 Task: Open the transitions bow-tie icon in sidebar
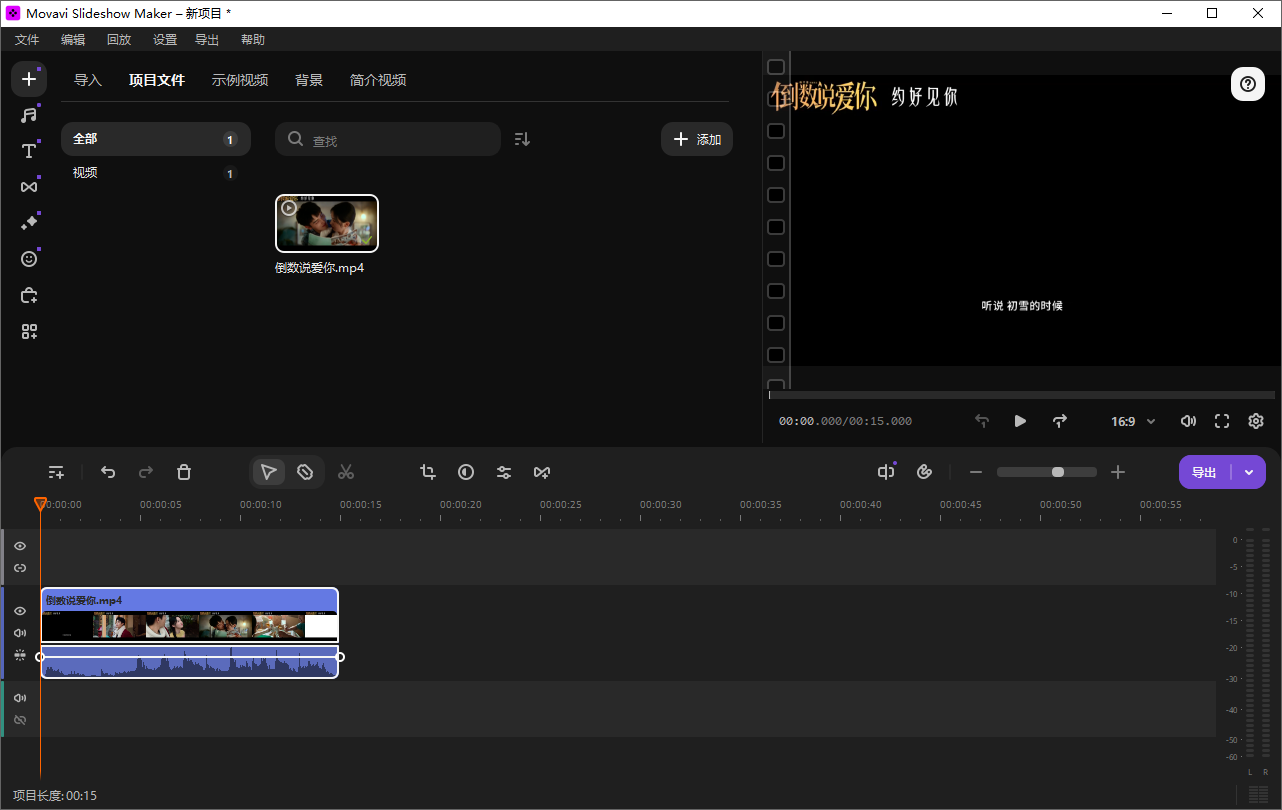(29, 187)
